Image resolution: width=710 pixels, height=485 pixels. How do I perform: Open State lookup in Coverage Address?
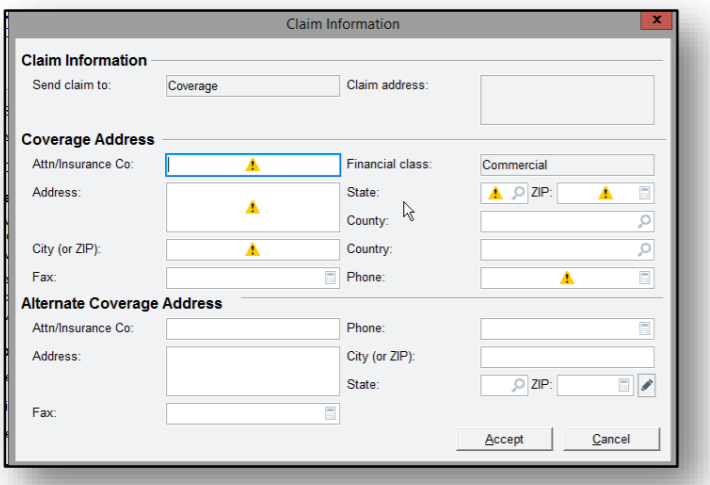[518, 193]
